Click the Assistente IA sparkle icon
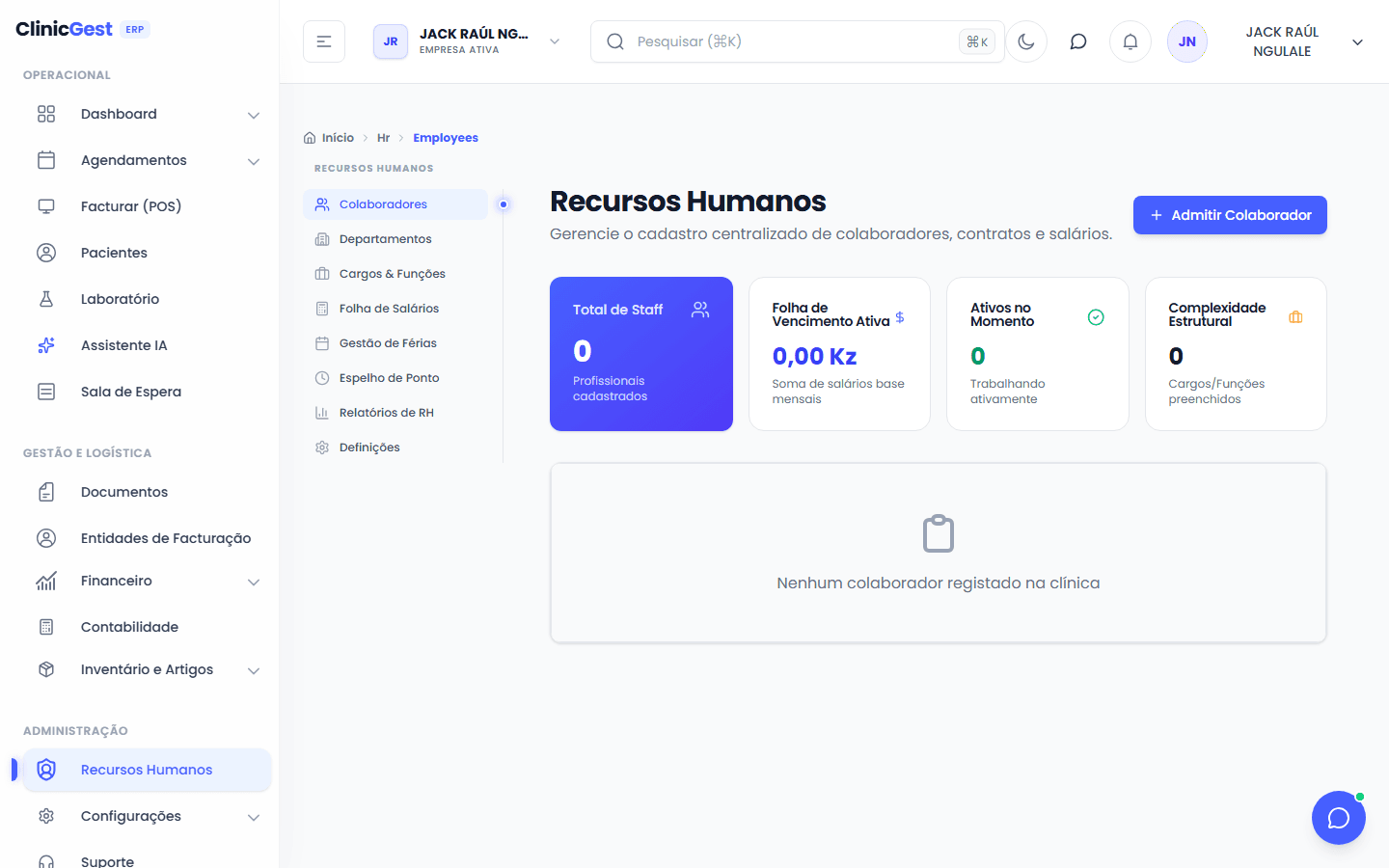1389x868 pixels. [46, 345]
